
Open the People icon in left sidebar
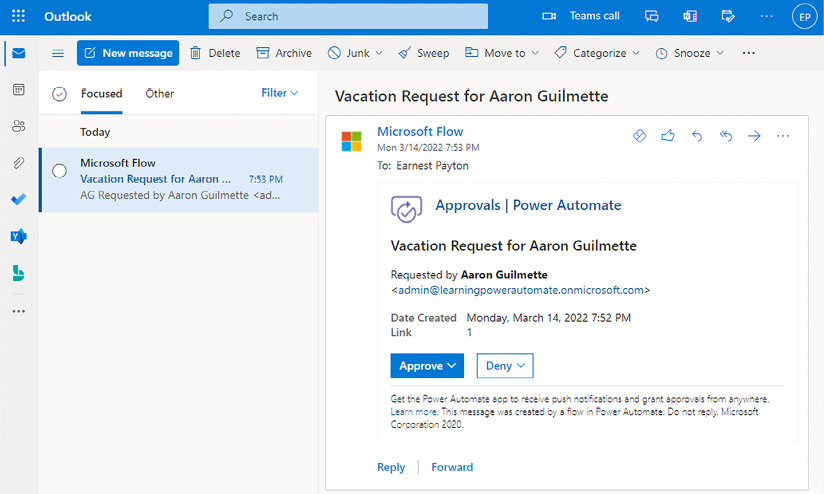[x=19, y=126]
